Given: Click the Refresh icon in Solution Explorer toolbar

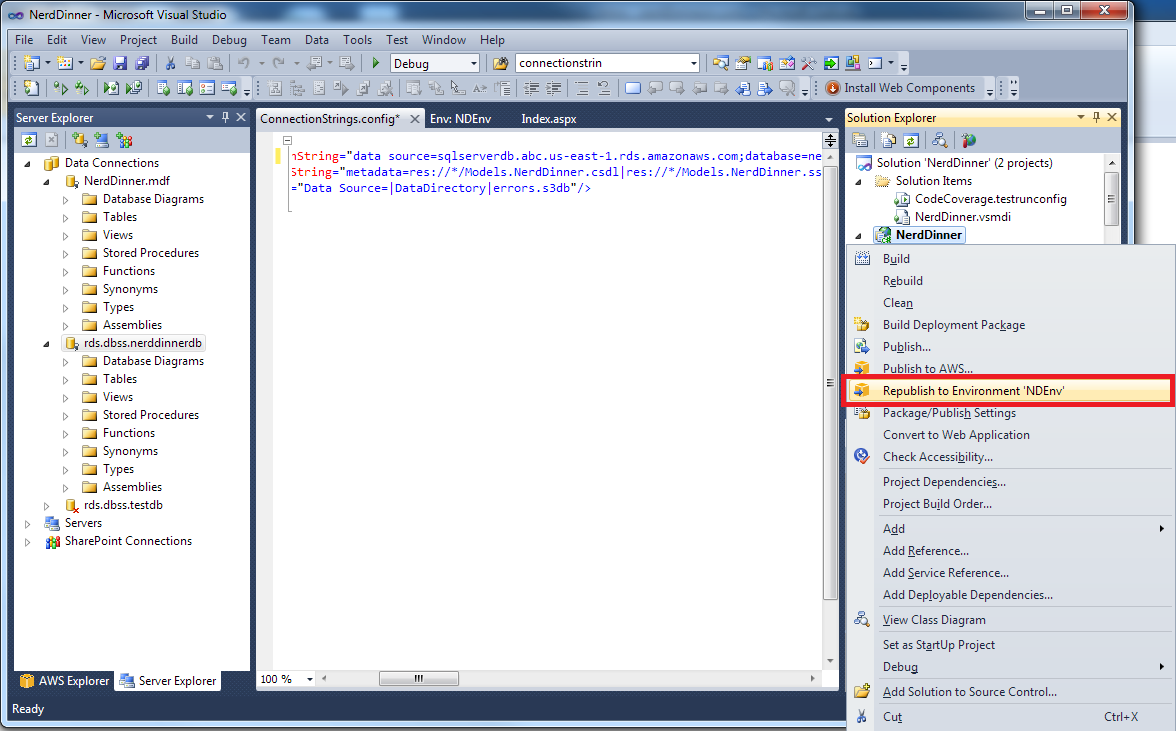Looking at the screenshot, I should (911, 141).
